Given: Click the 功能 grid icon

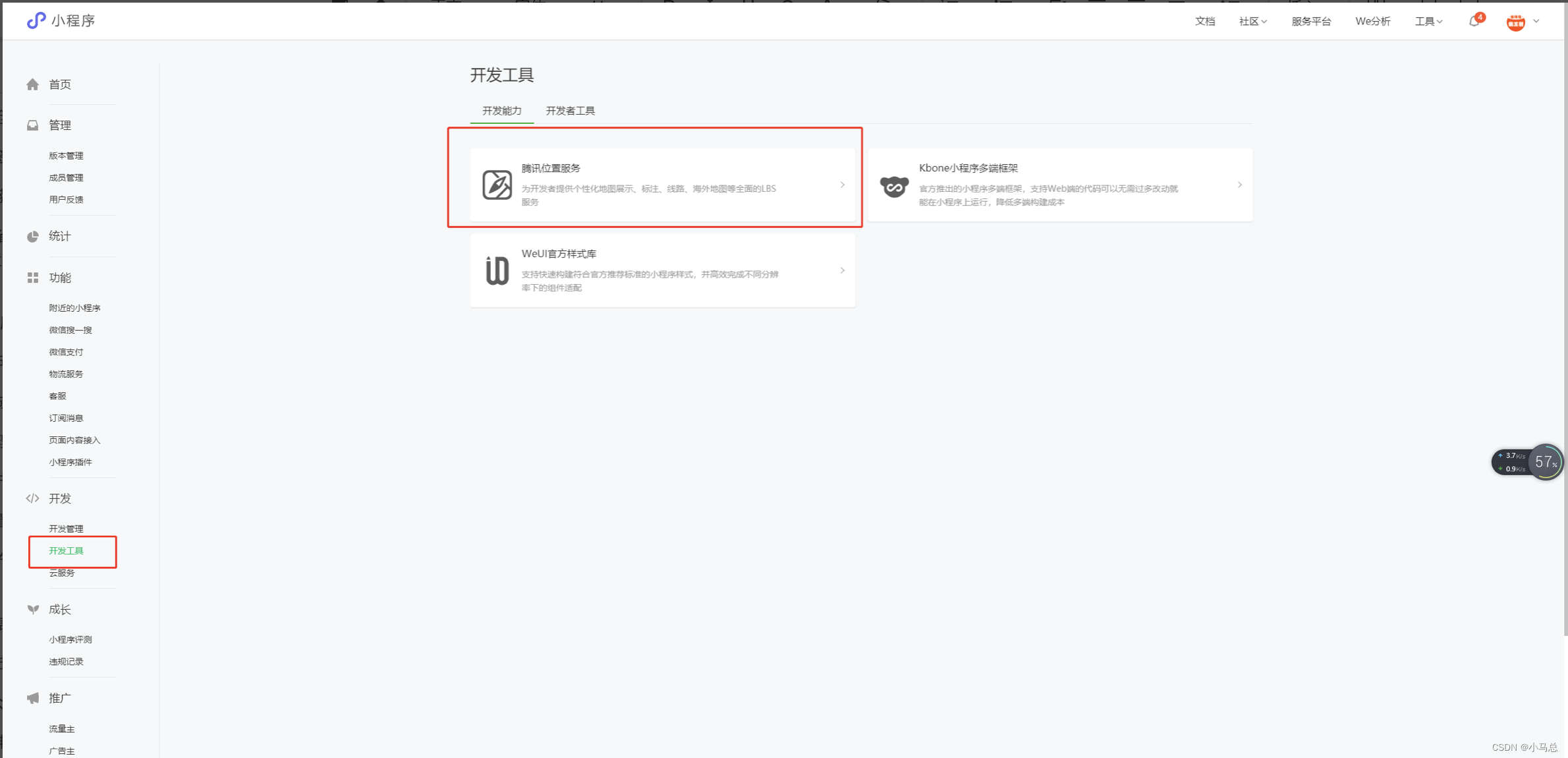Looking at the screenshot, I should click(x=32, y=277).
